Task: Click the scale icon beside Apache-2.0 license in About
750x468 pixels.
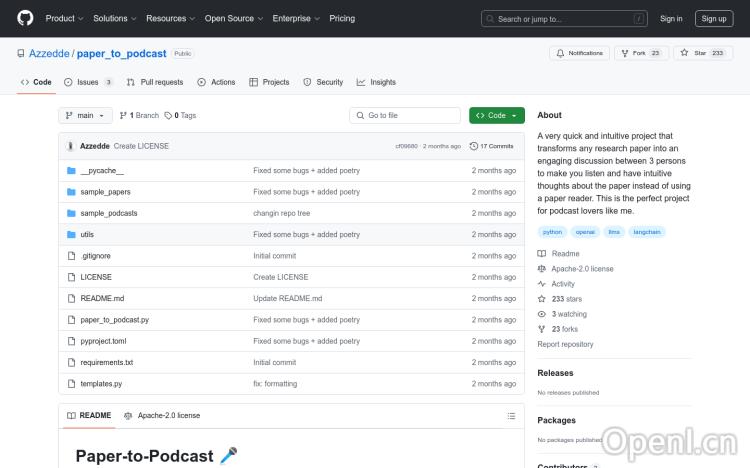Action: pyautogui.click(x=541, y=268)
